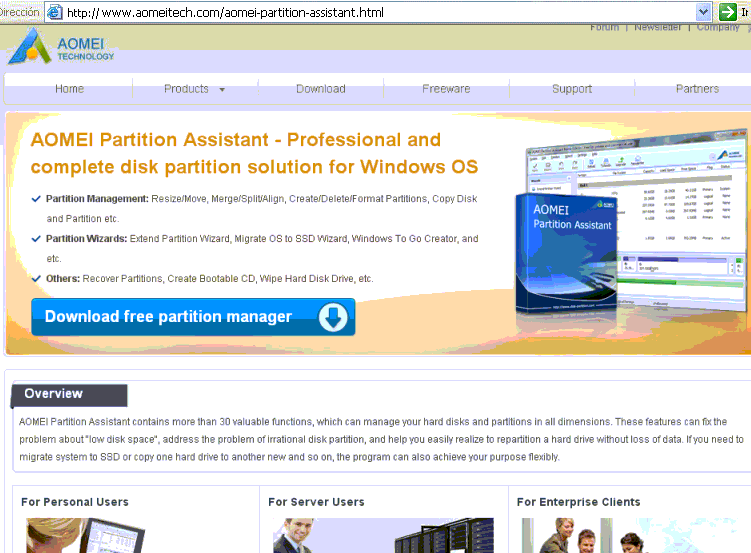Open the address bar URL history dropdown
The image size is (751, 553).
[x=703, y=12]
